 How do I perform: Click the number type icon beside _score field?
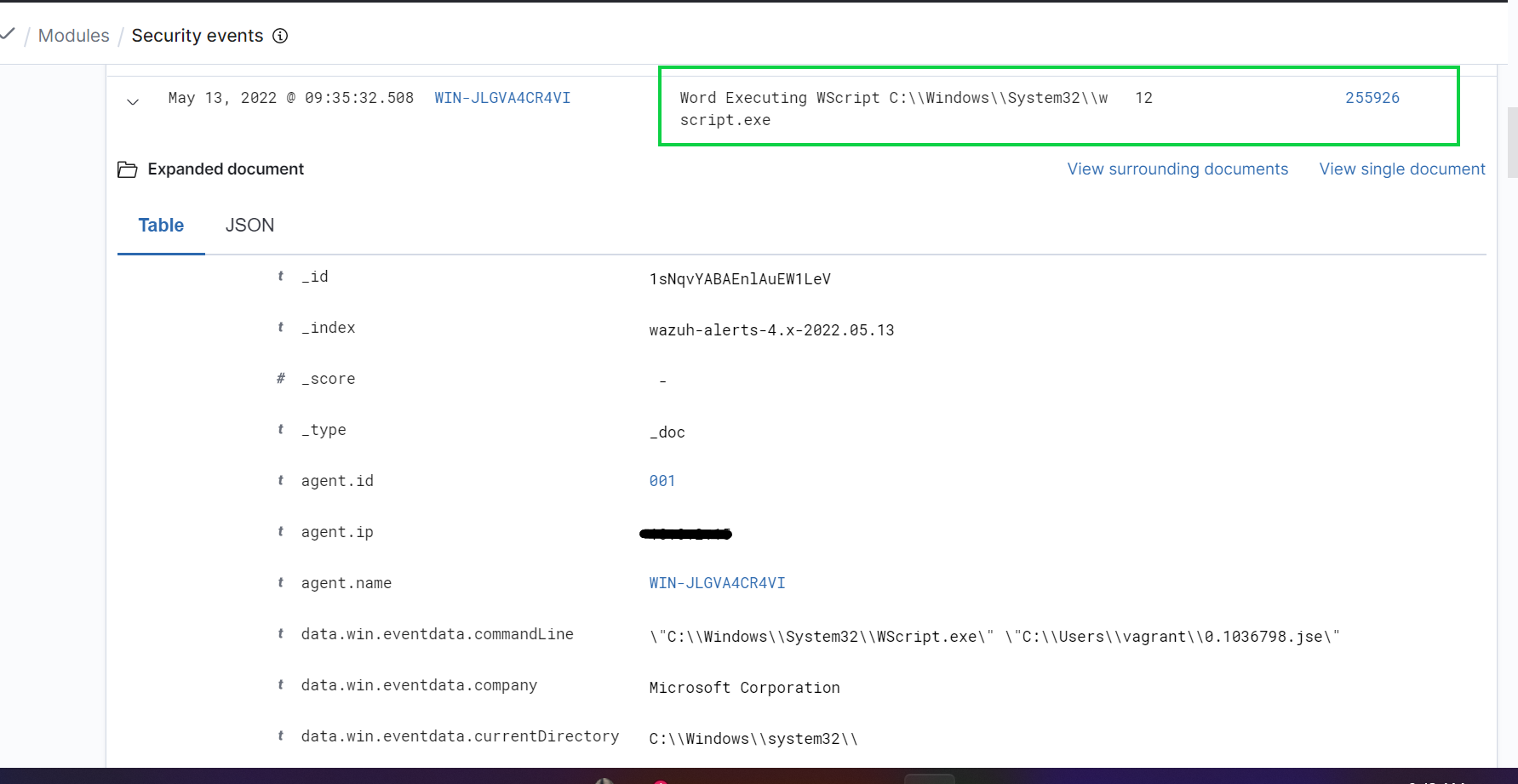(280, 378)
